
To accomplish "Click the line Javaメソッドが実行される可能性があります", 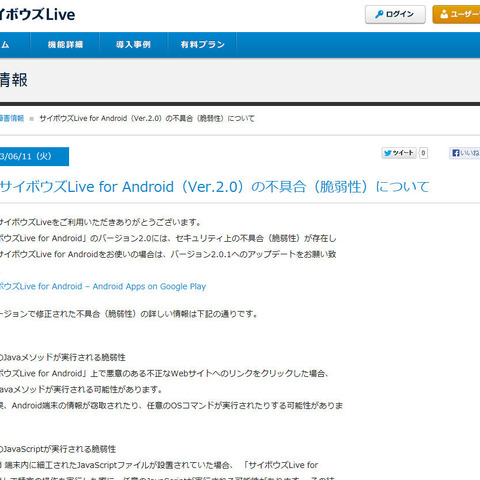I will tap(81, 389).
